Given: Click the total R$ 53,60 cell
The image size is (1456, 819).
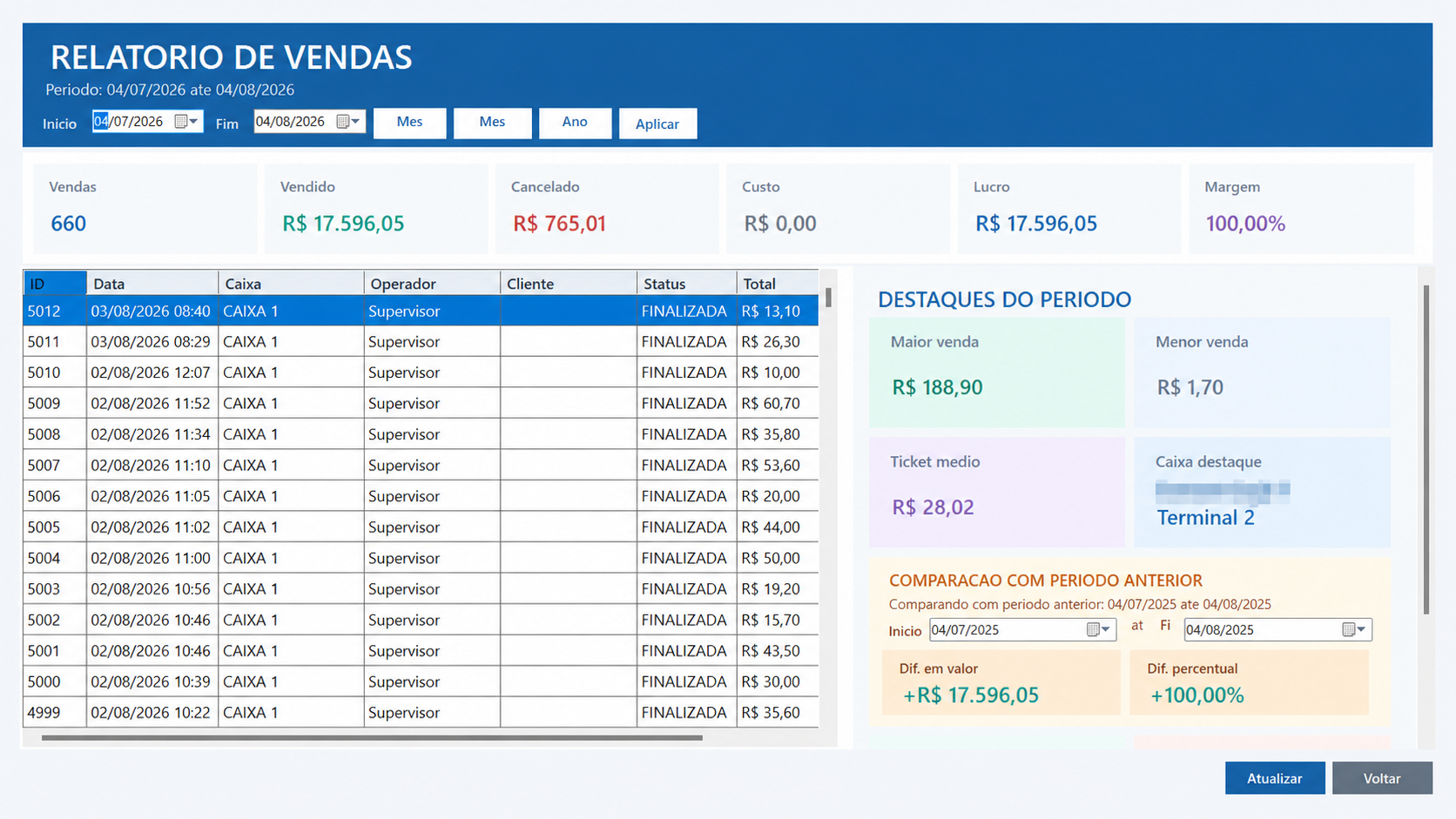Looking at the screenshot, I should (x=778, y=465).
